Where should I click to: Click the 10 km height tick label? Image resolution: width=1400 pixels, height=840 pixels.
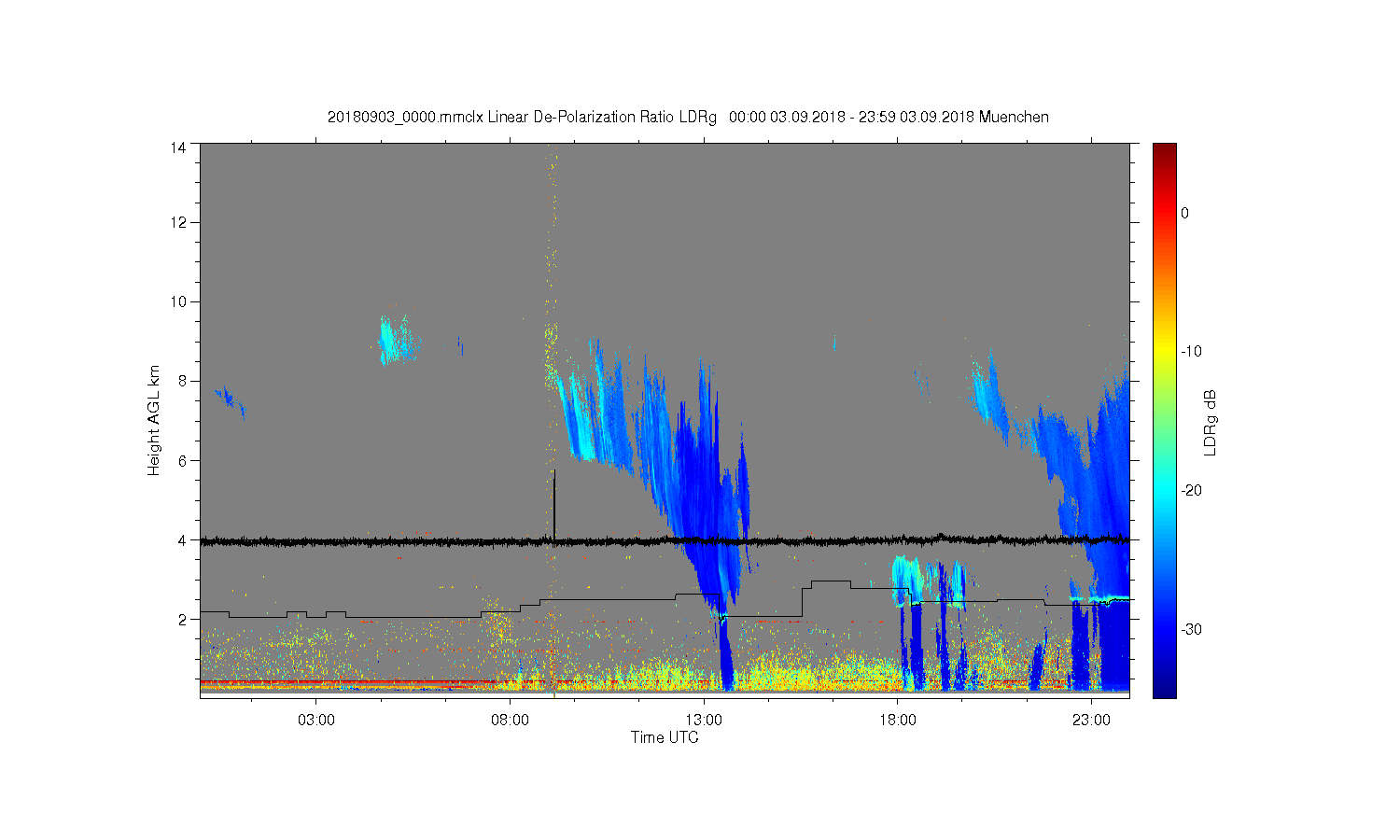(178, 301)
